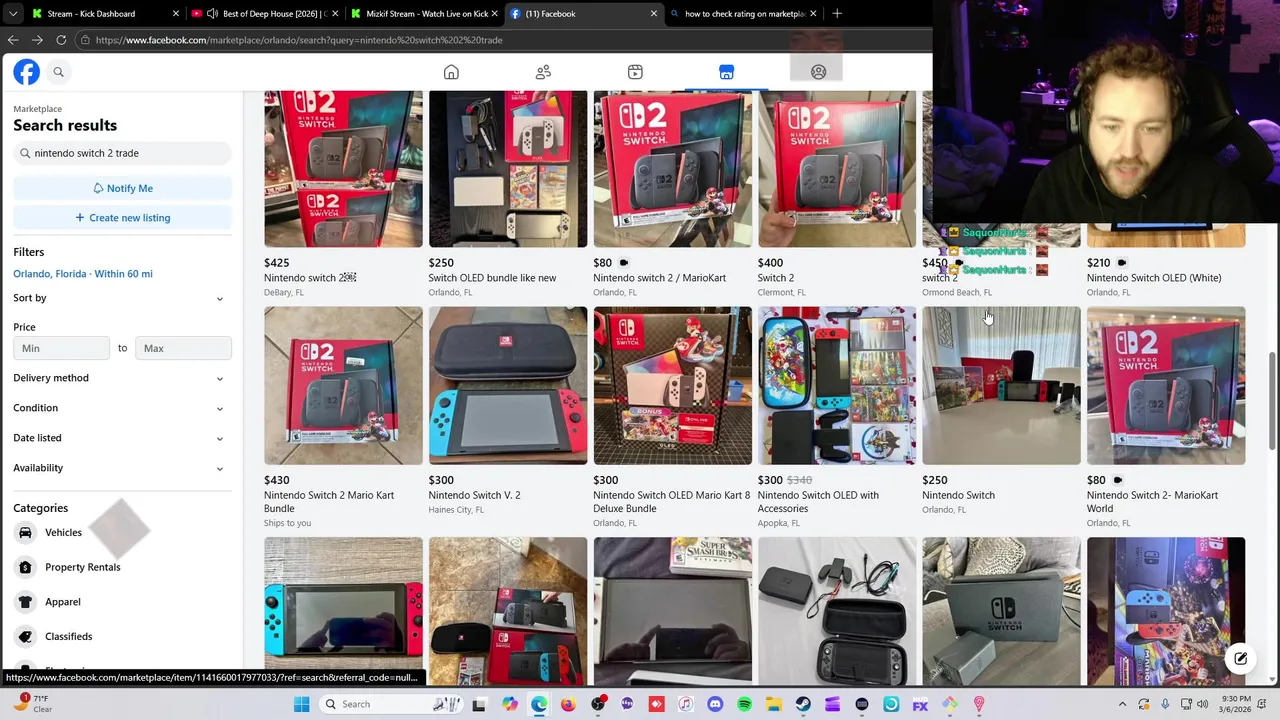Switch to how to check rating tab
This screenshot has height=720, width=1280.
(743, 14)
